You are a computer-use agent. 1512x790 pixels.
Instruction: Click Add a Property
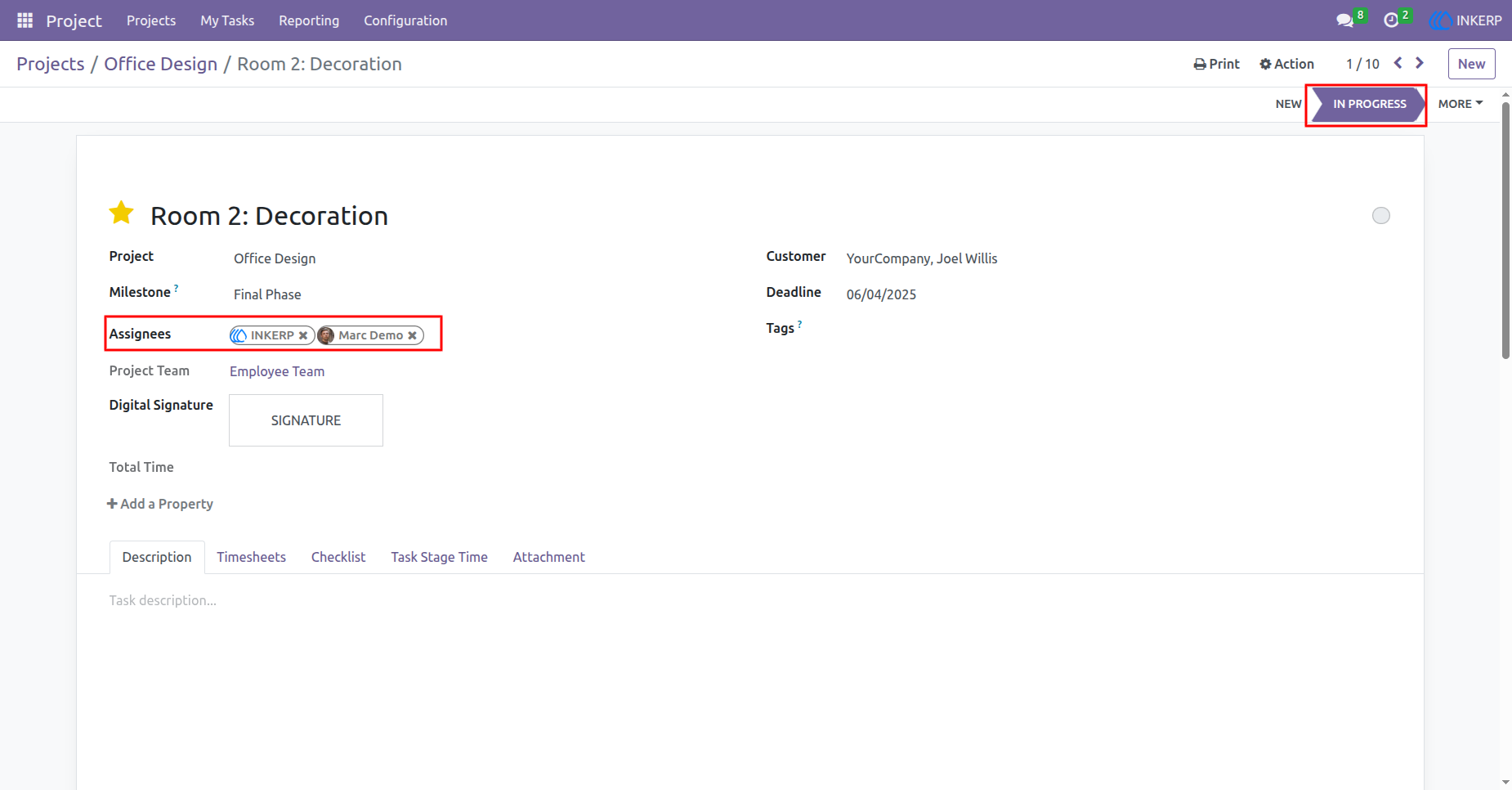coord(160,504)
